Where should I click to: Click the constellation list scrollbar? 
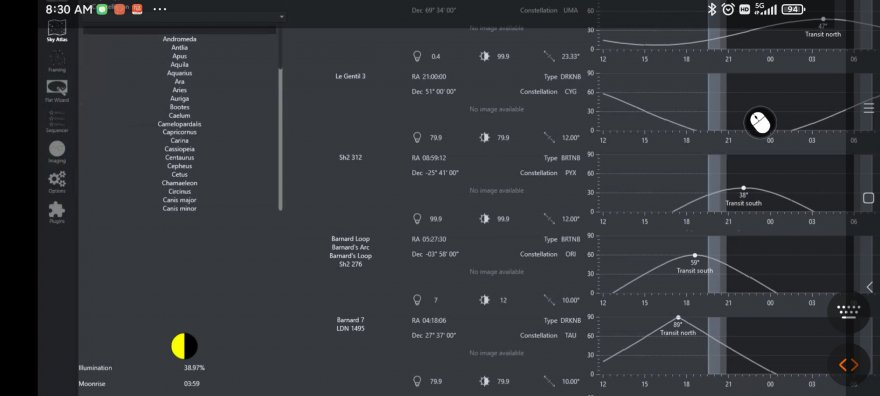(x=280, y=140)
